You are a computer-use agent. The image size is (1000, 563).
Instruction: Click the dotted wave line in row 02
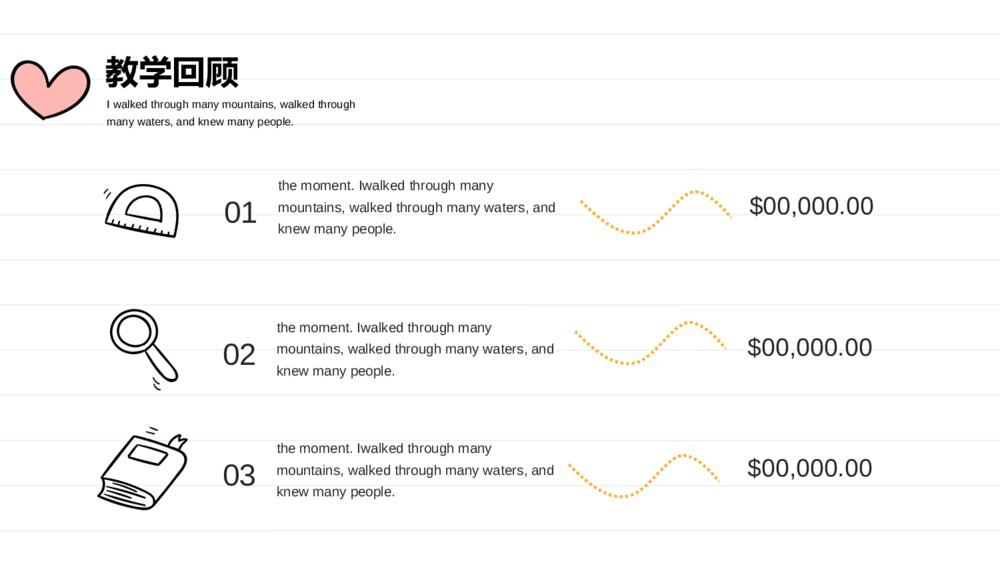650,343
